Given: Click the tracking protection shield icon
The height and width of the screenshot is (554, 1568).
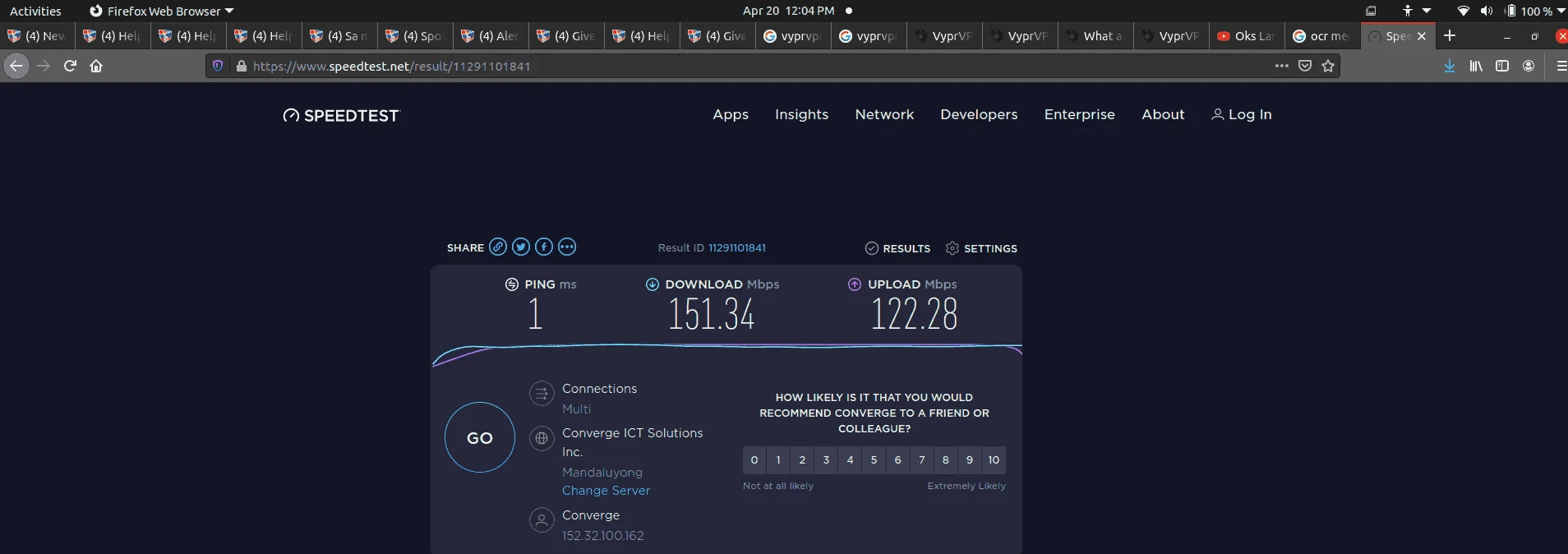Looking at the screenshot, I should (x=218, y=66).
